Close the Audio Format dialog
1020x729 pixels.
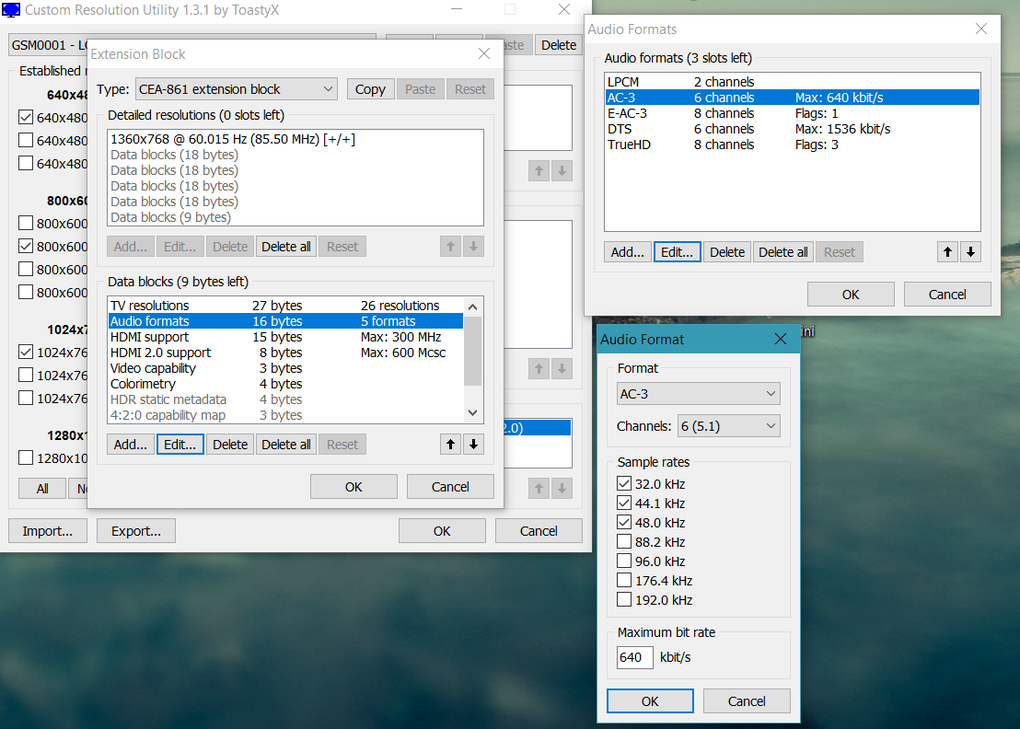point(781,339)
